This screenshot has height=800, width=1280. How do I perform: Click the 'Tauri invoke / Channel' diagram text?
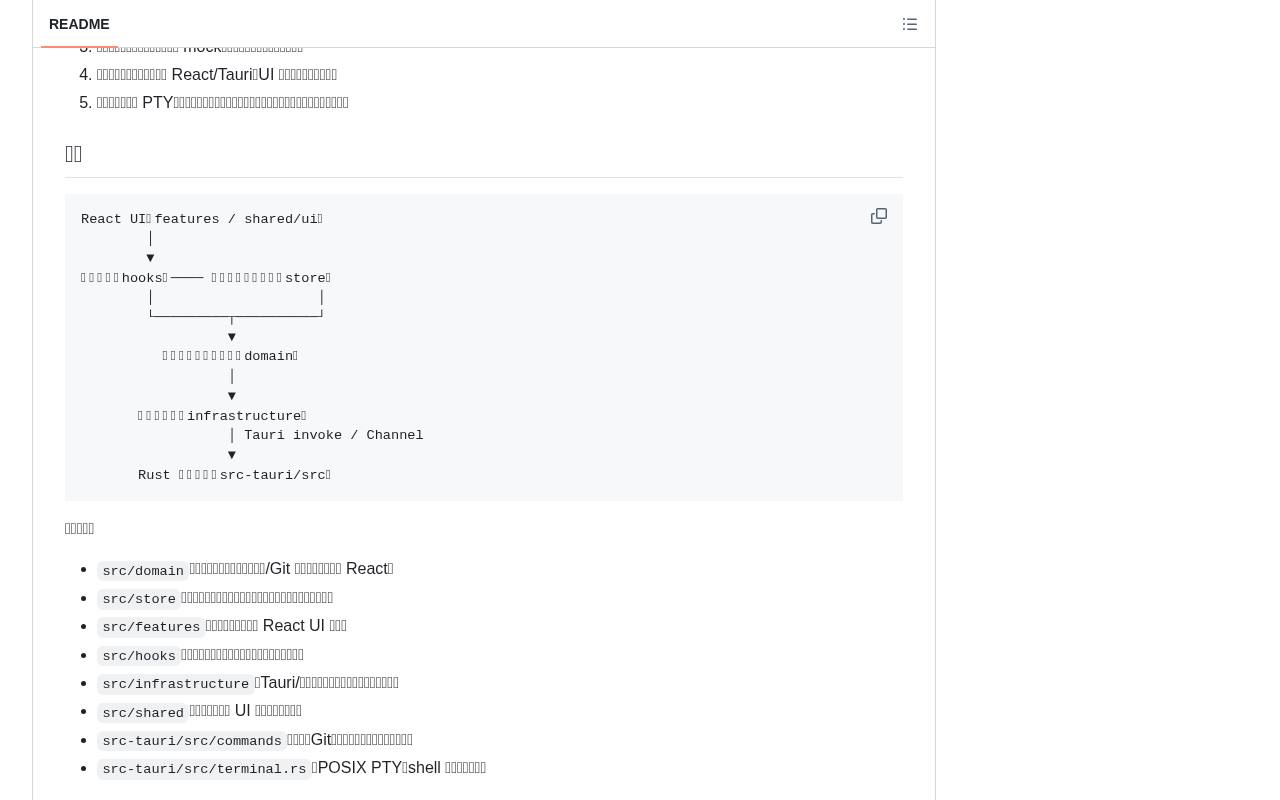[334, 435]
